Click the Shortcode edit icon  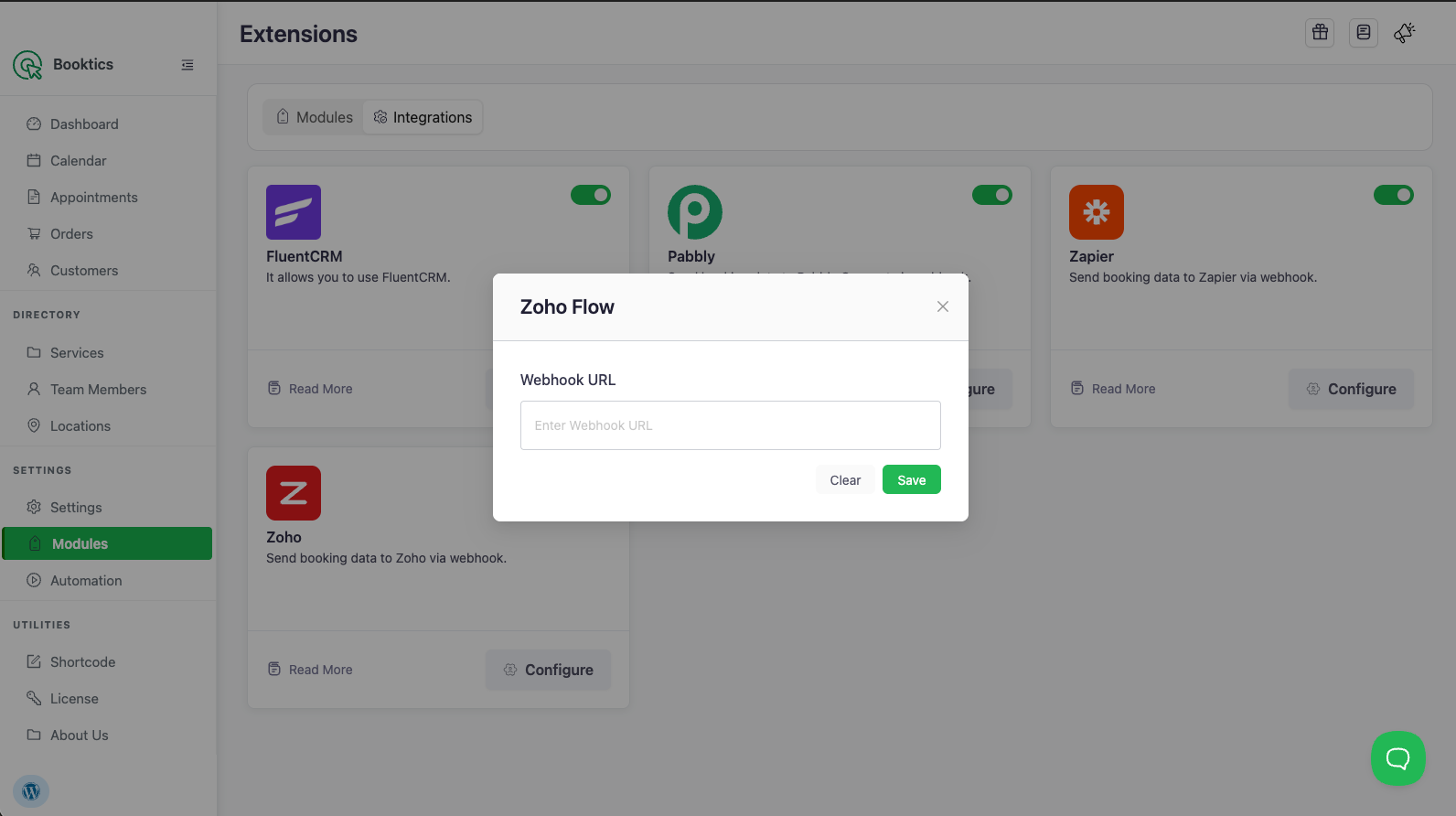pyautogui.click(x=34, y=662)
